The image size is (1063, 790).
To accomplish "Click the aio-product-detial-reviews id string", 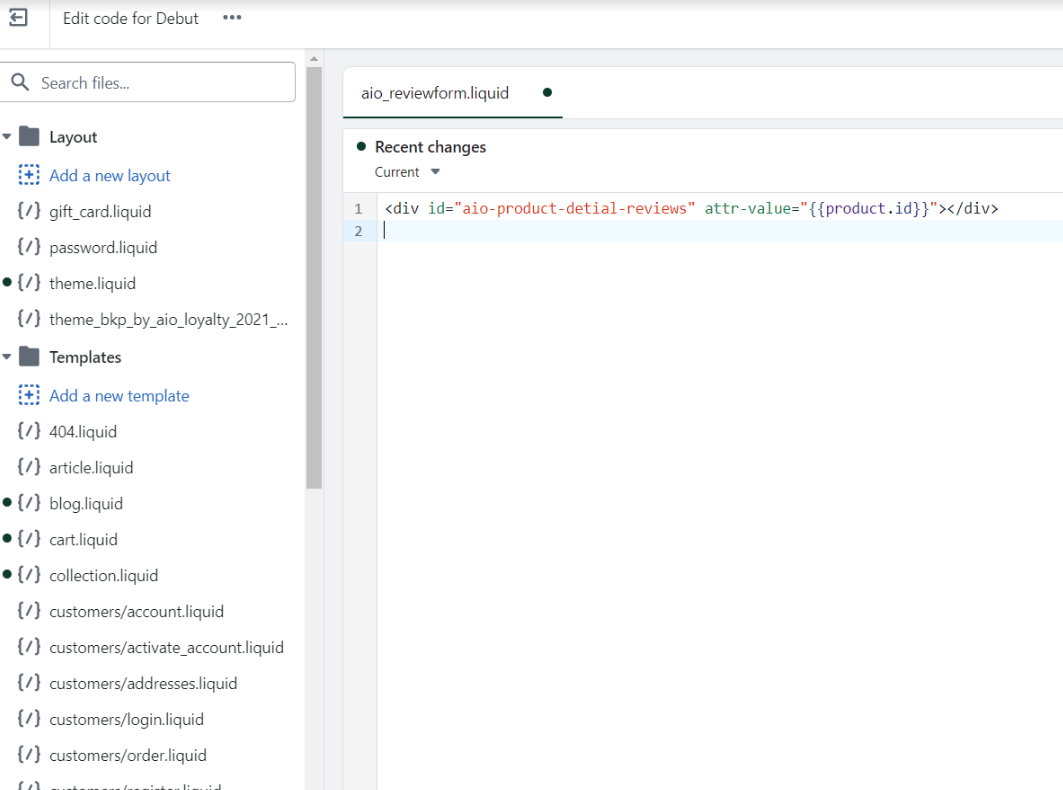I will tap(574, 208).
